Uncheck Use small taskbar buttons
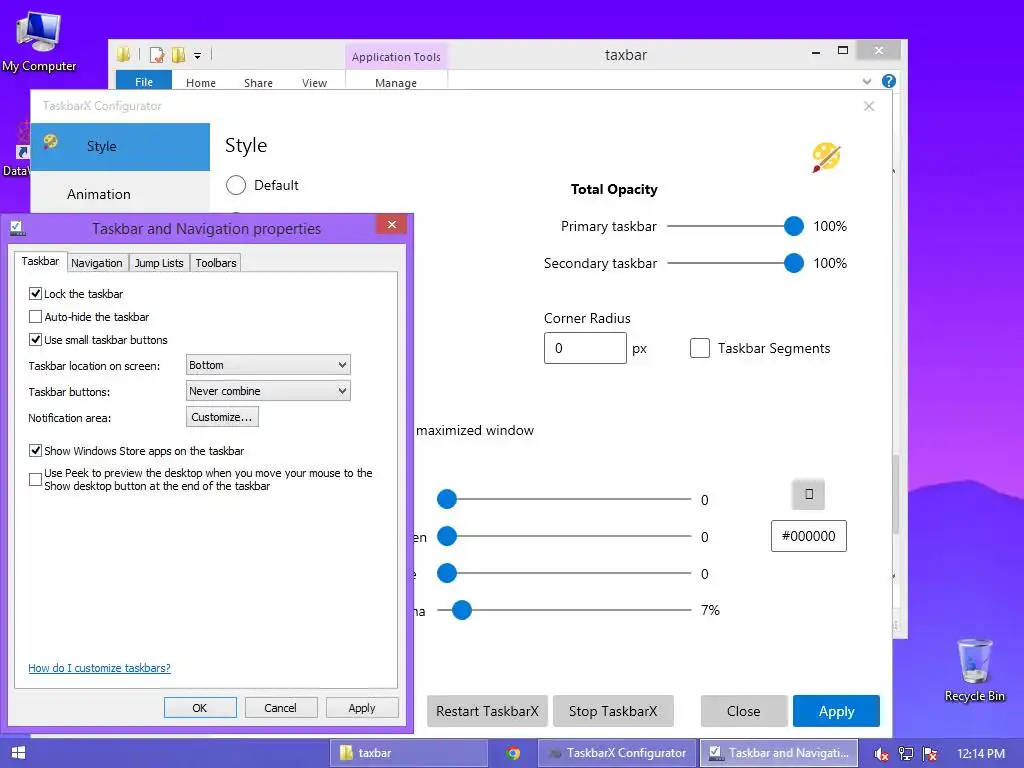 tap(35, 340)
